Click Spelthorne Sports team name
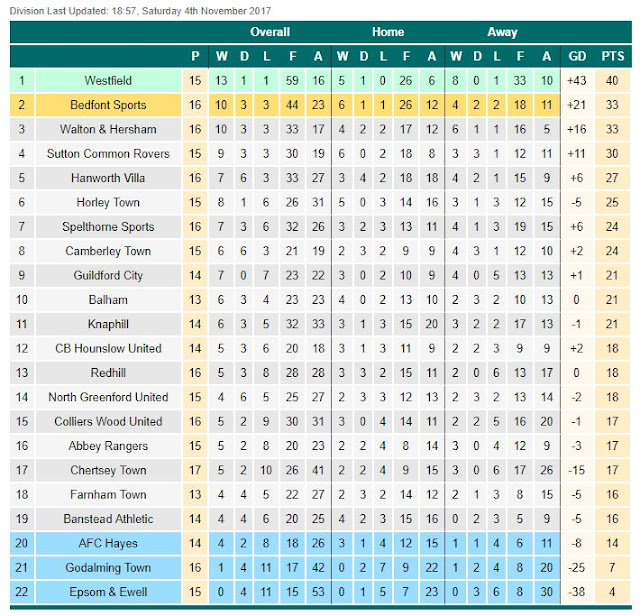 [108, 227]
